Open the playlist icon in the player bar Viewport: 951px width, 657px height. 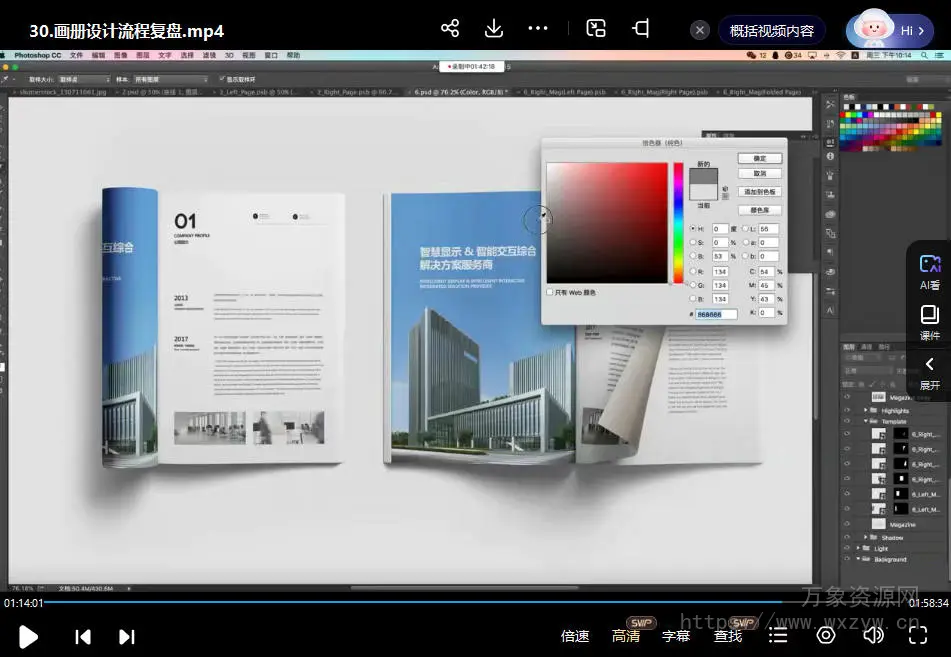(778, 635)
